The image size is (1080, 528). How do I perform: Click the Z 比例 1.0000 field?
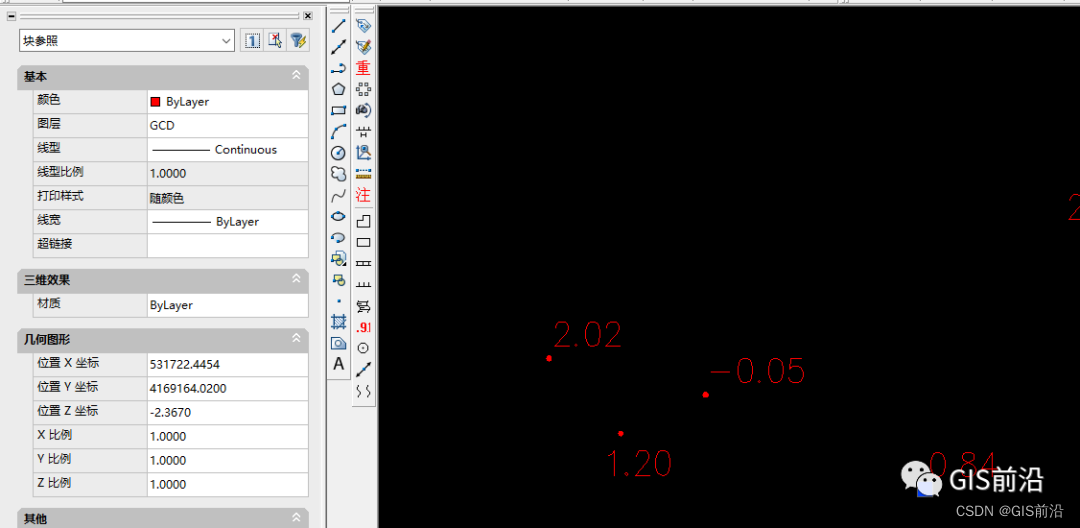pyautogui.click(x=227, y=485)
